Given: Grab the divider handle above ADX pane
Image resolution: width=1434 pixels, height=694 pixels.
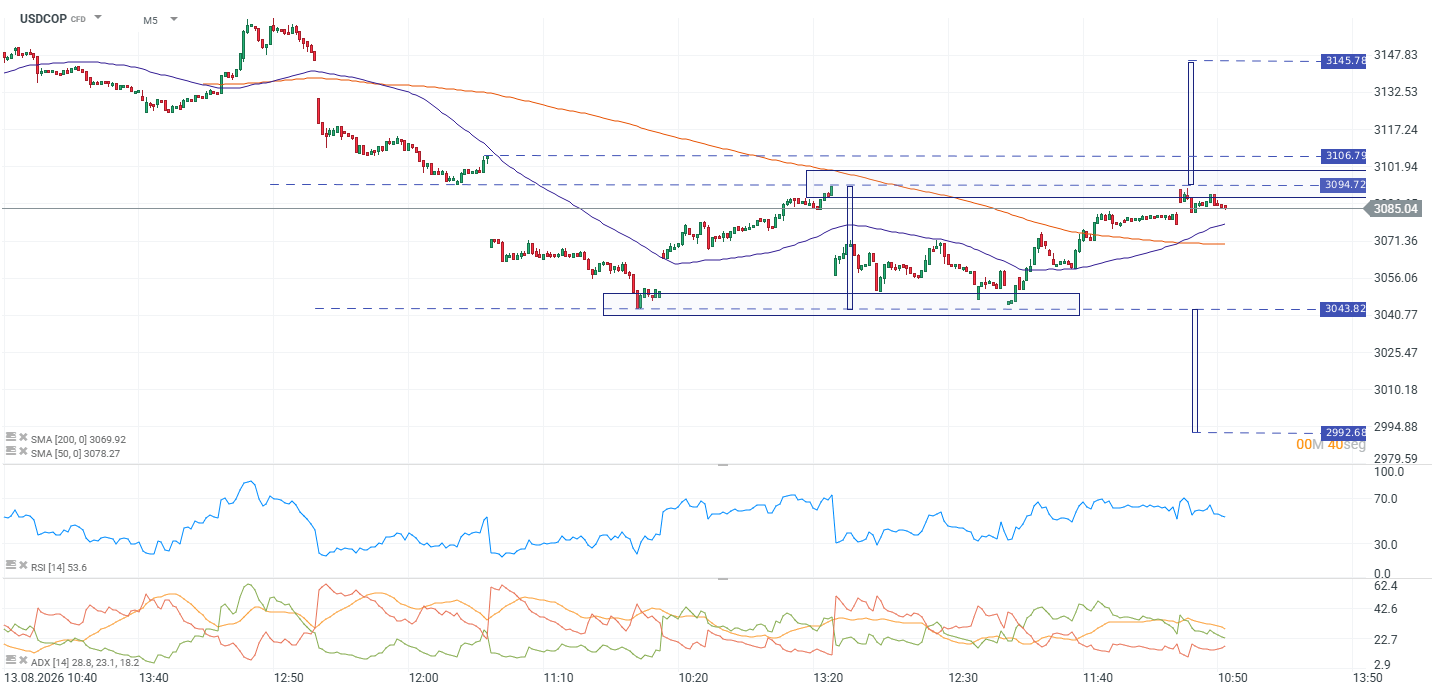Looking at the screenshot, I should click(723, 578).
